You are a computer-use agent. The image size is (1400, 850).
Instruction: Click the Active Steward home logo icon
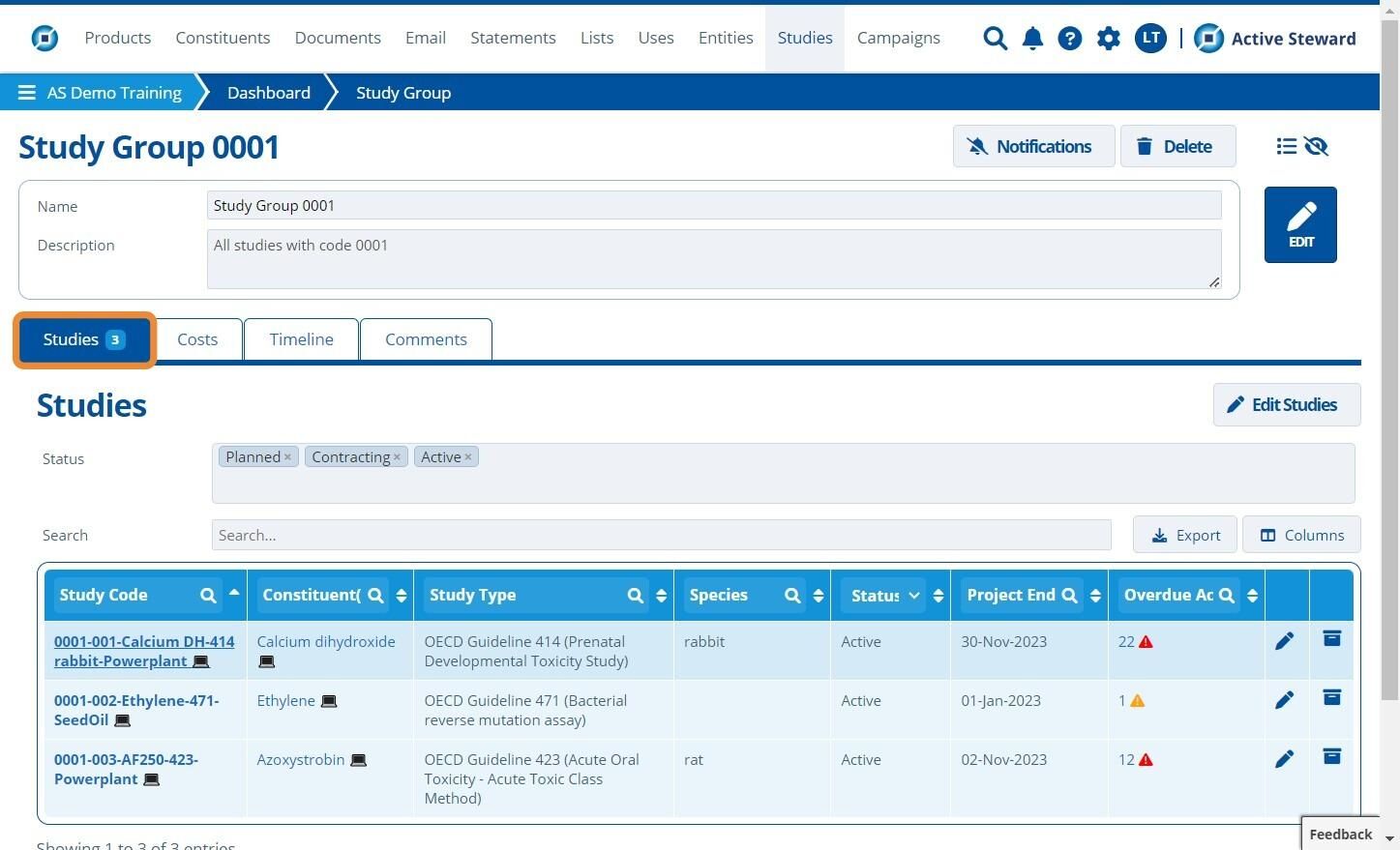point(45,38)
